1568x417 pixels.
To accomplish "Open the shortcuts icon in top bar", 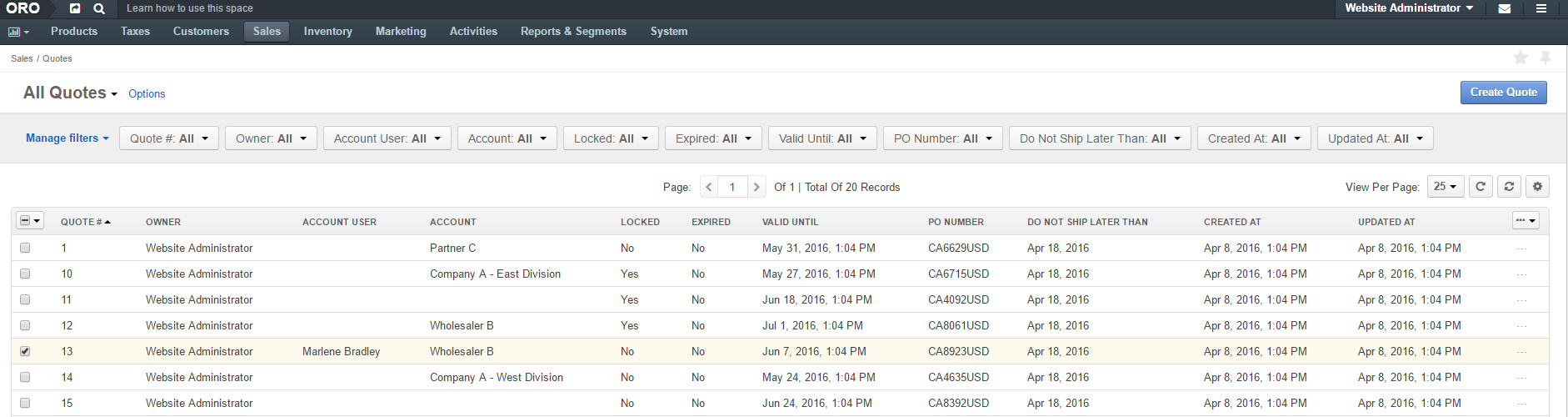I will pyautogui.click(x=75, y=8).
